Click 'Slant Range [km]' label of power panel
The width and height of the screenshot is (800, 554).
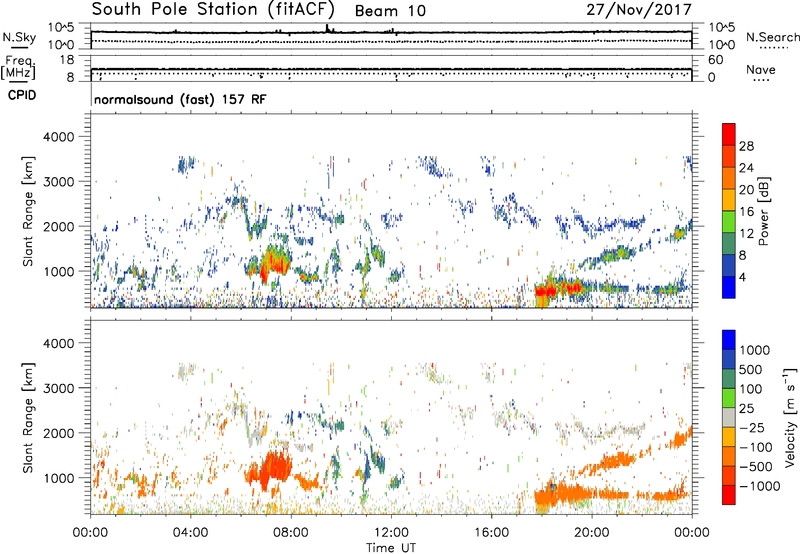click(x=28, y=211)
